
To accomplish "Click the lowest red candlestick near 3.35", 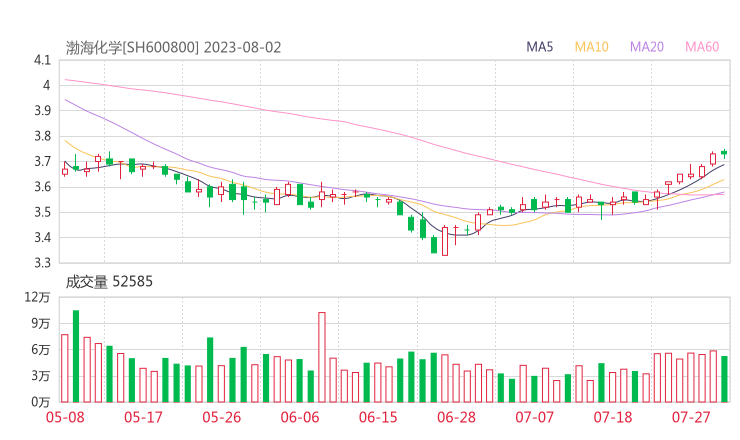I will click(x=445, y=241).
